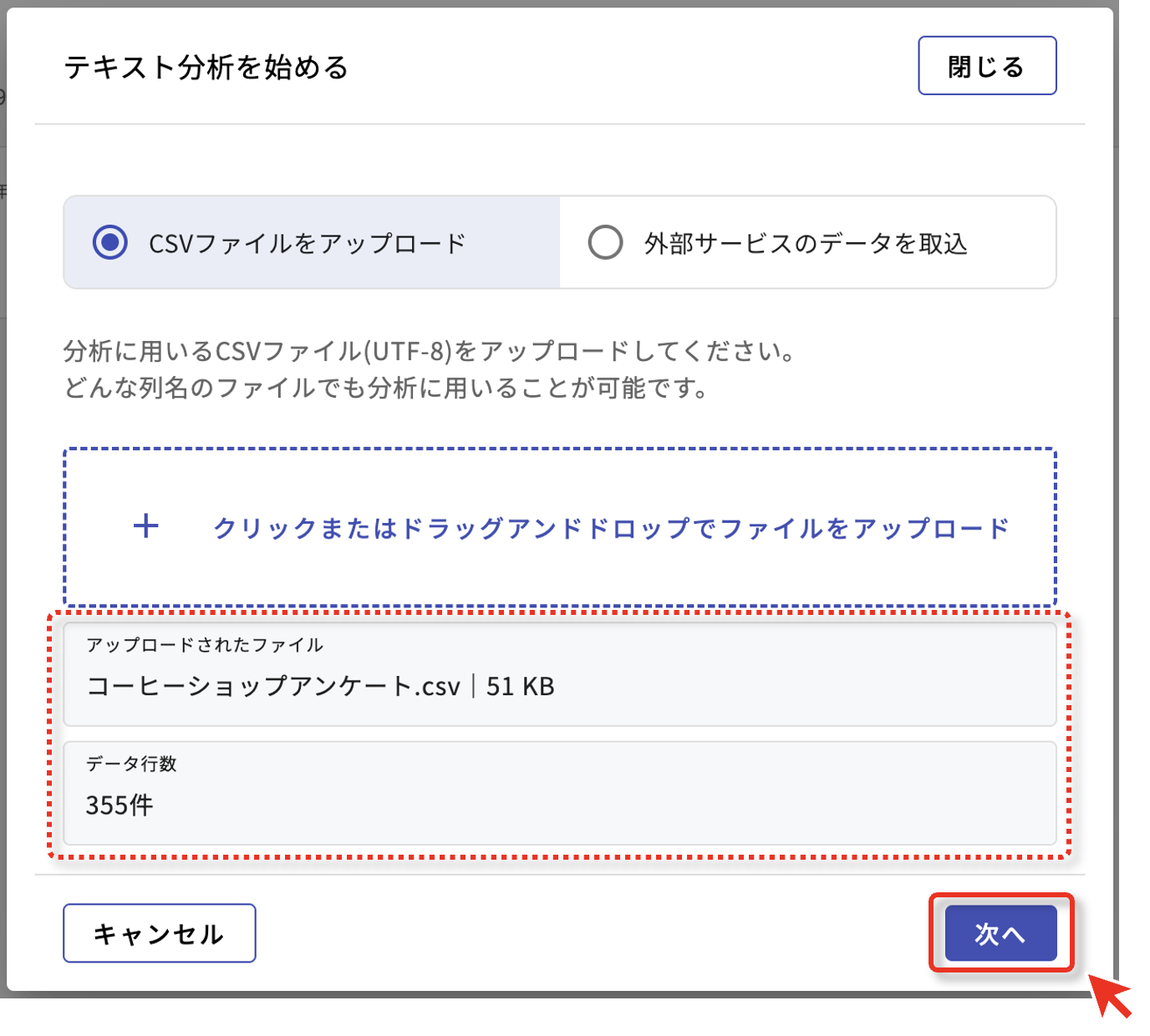1150x1036 pixels.
Task: Click the filled radio indicator for CSV upload
Action: coord(109,241)
